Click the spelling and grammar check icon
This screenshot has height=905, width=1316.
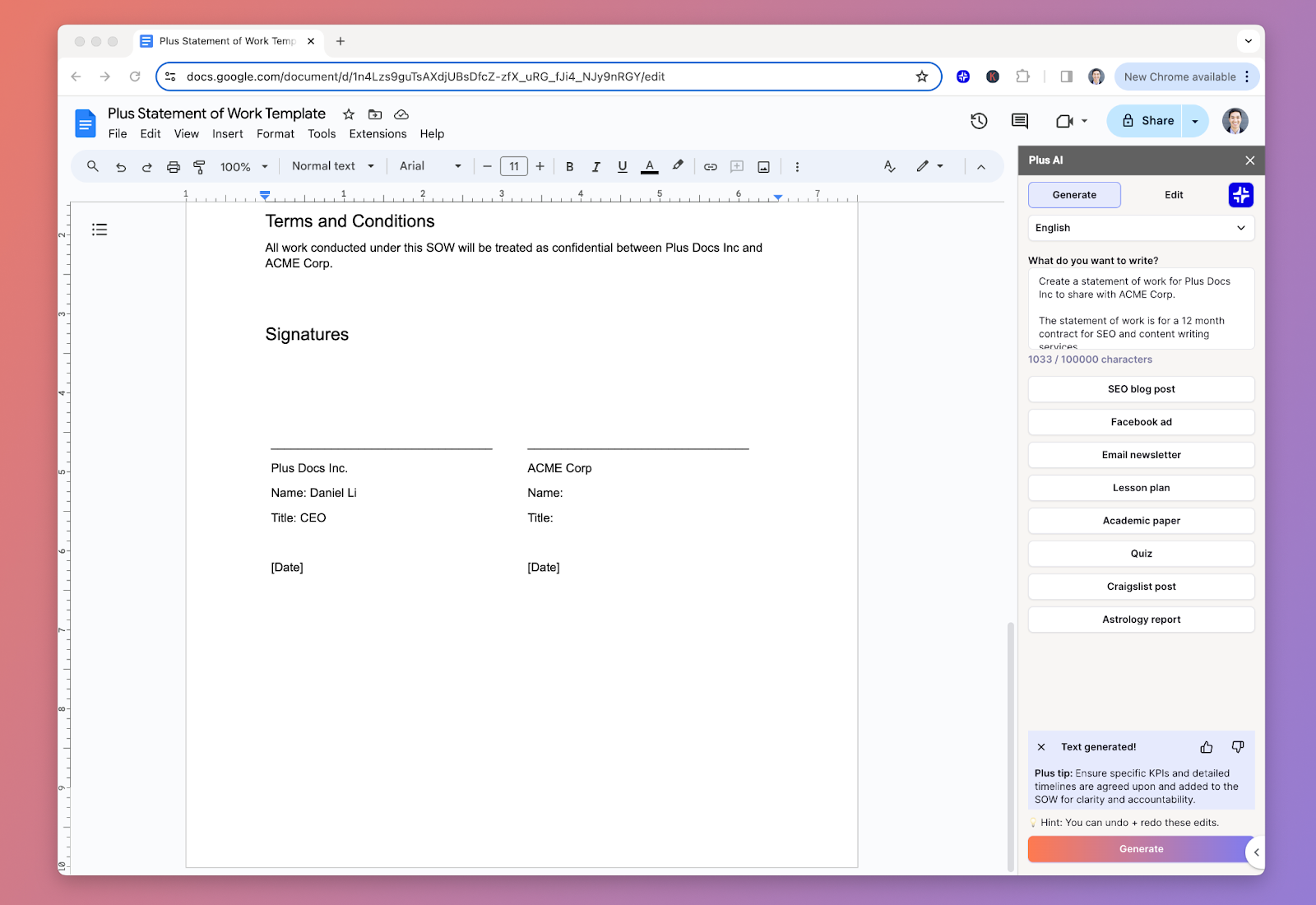(x=890, y=166)
